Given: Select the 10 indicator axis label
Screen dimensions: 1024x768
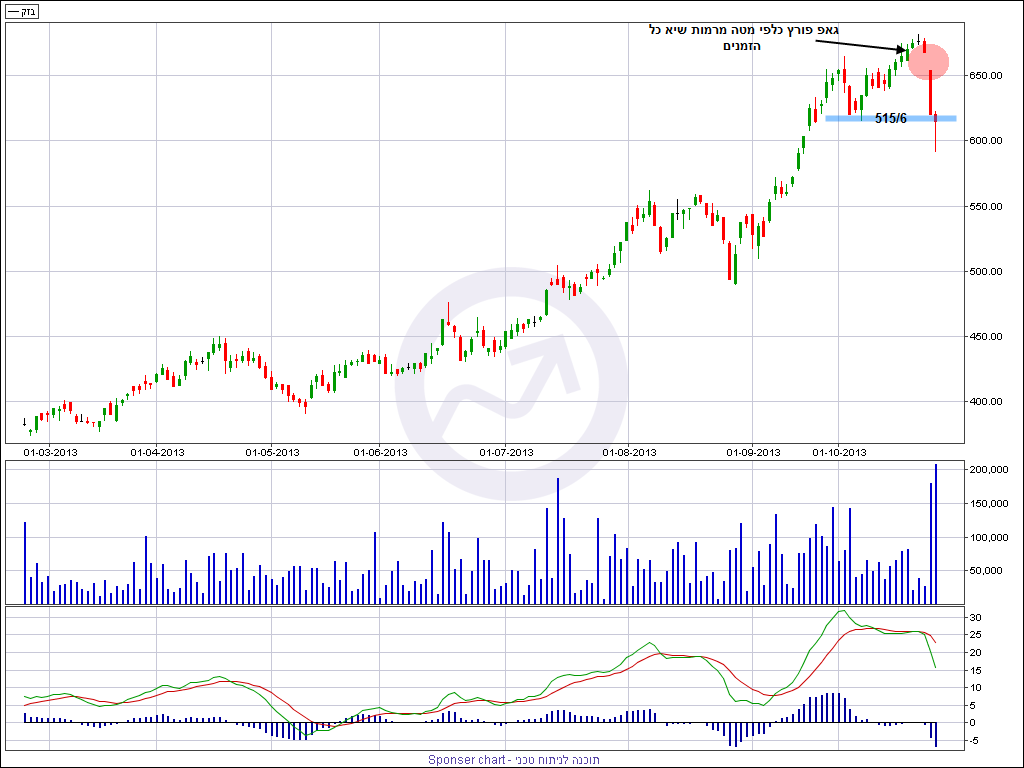Looking at the screenshot, I should coord(975,688).
